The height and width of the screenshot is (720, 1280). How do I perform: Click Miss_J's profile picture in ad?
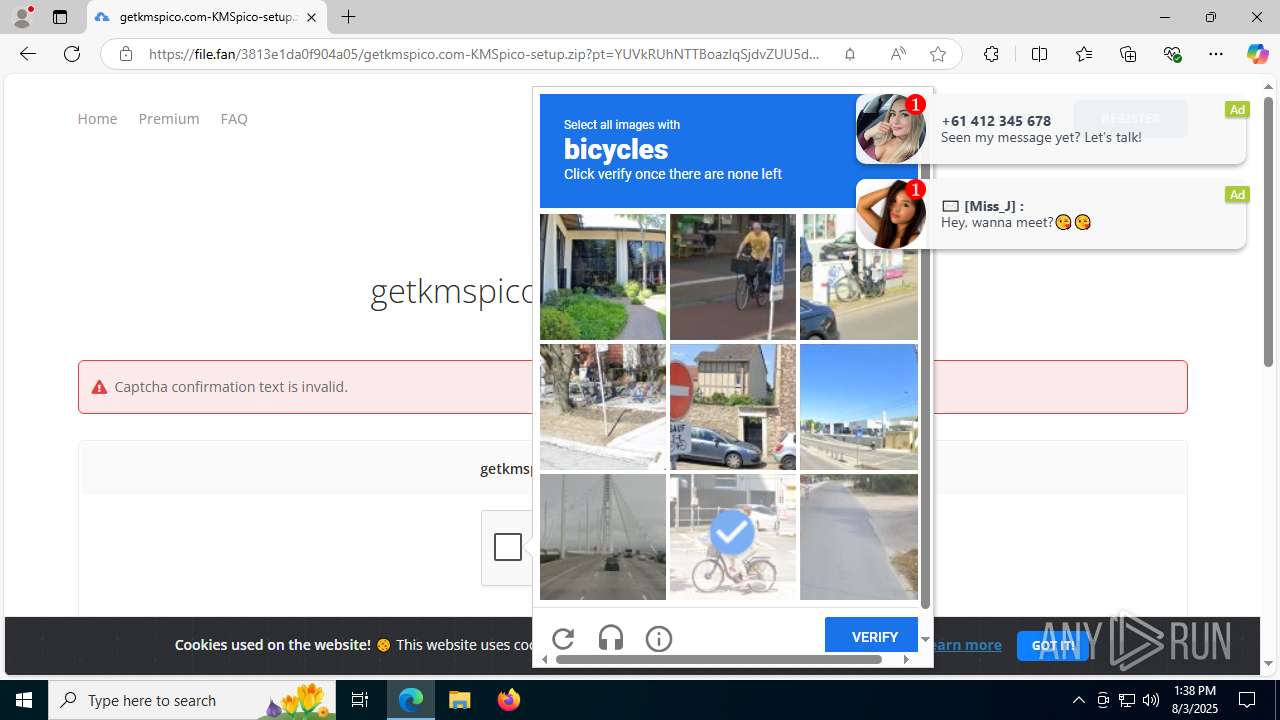(x=890, y=214)
